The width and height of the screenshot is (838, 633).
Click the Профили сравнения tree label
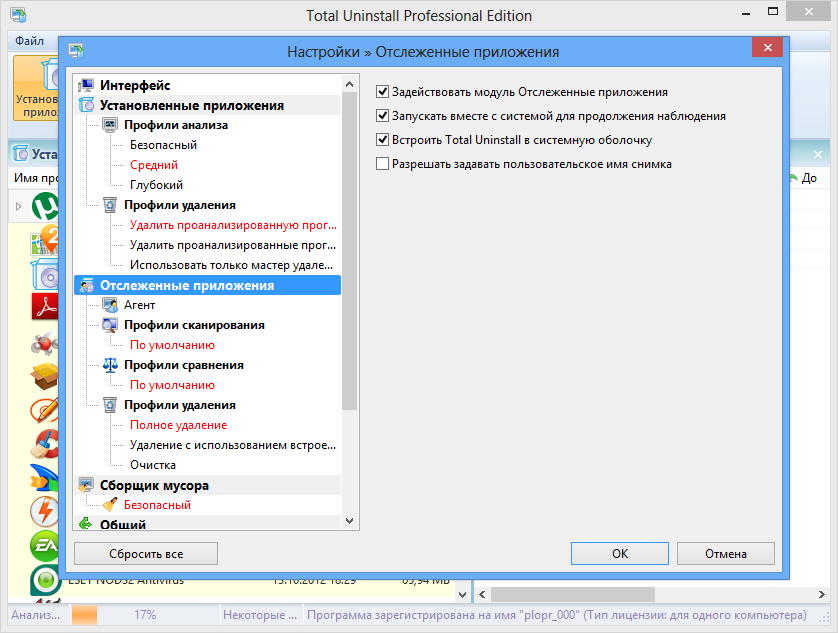click(x=184, y=365)
